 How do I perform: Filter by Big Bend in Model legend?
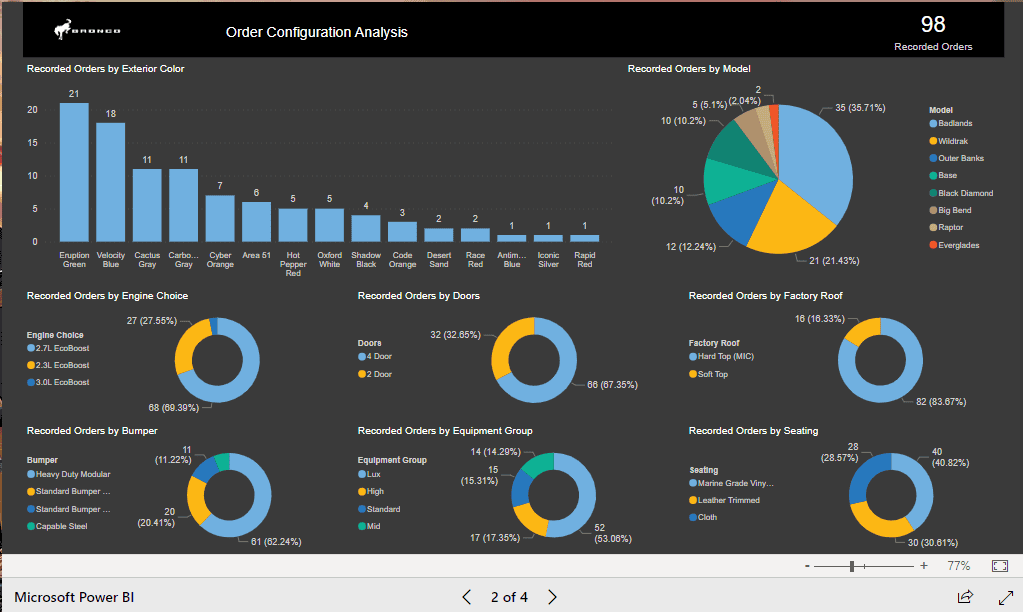click(x=951, y=210)
